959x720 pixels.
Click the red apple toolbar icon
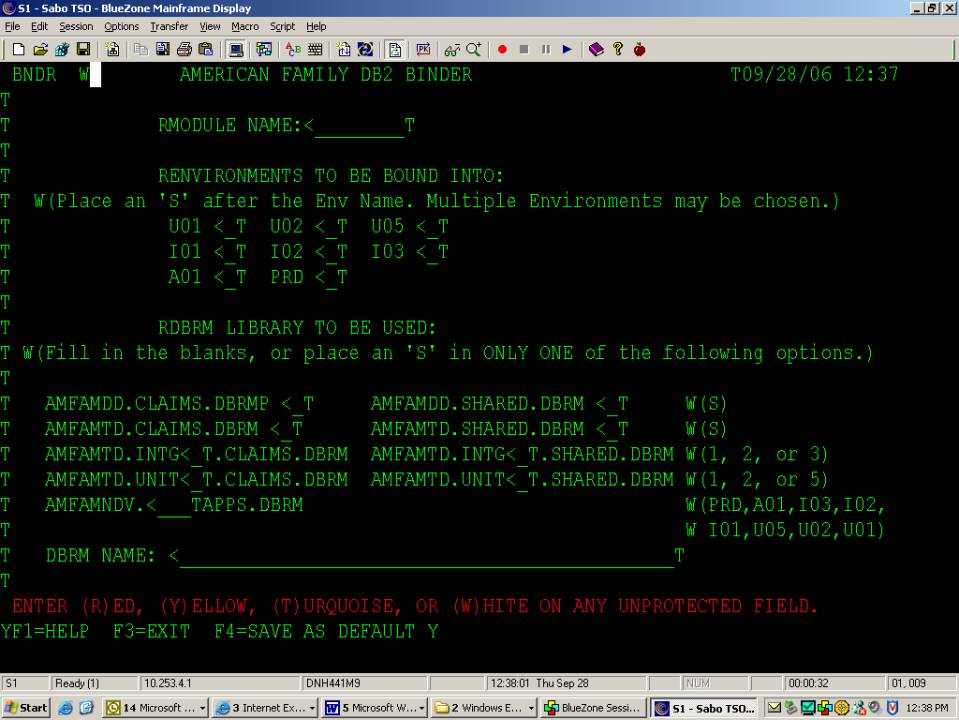[640, 50]
